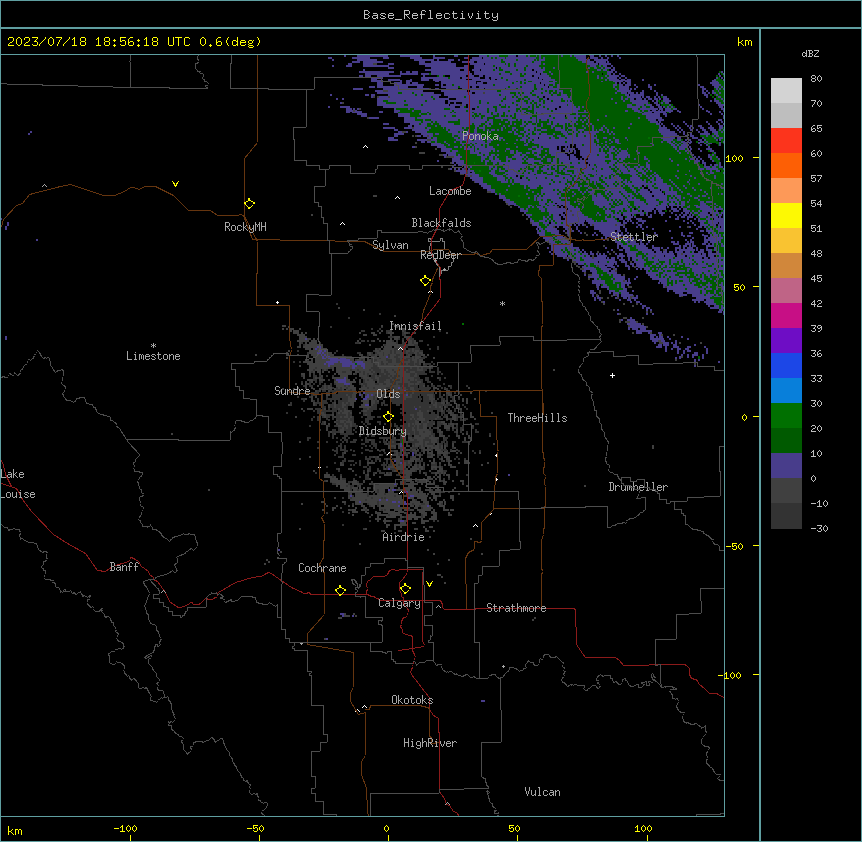
Task: Click the yellow V marker northwest of RockyMH
Action: 175,184
